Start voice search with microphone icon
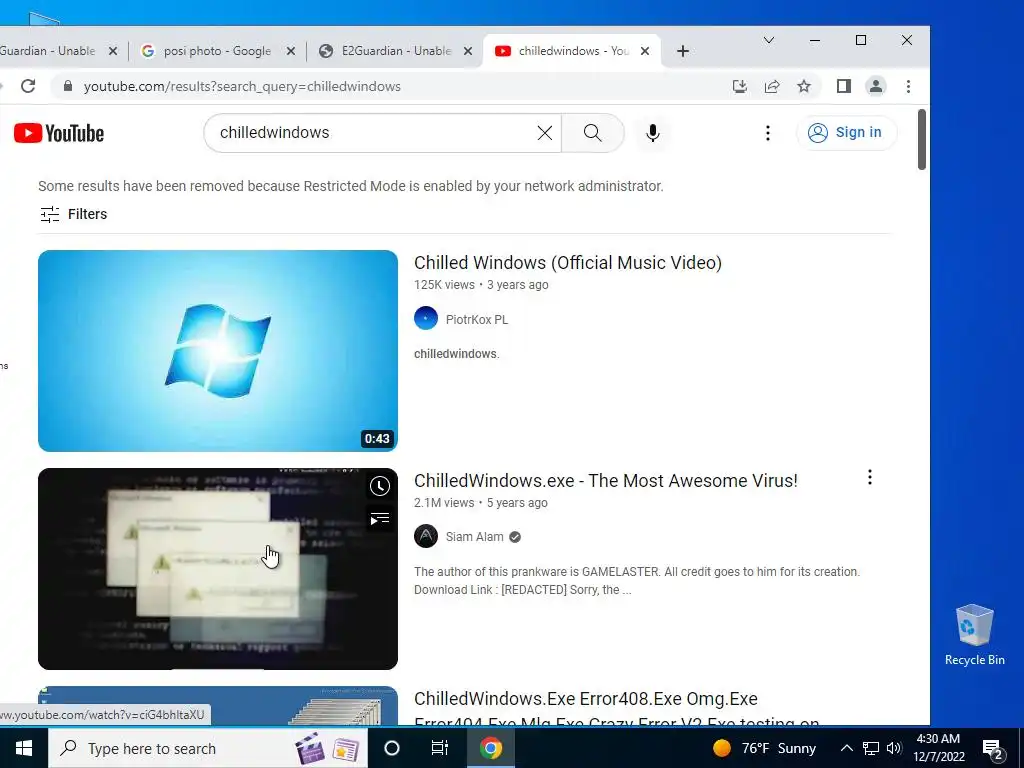Viewport: 1024px width, 768px height. (652, 133)
